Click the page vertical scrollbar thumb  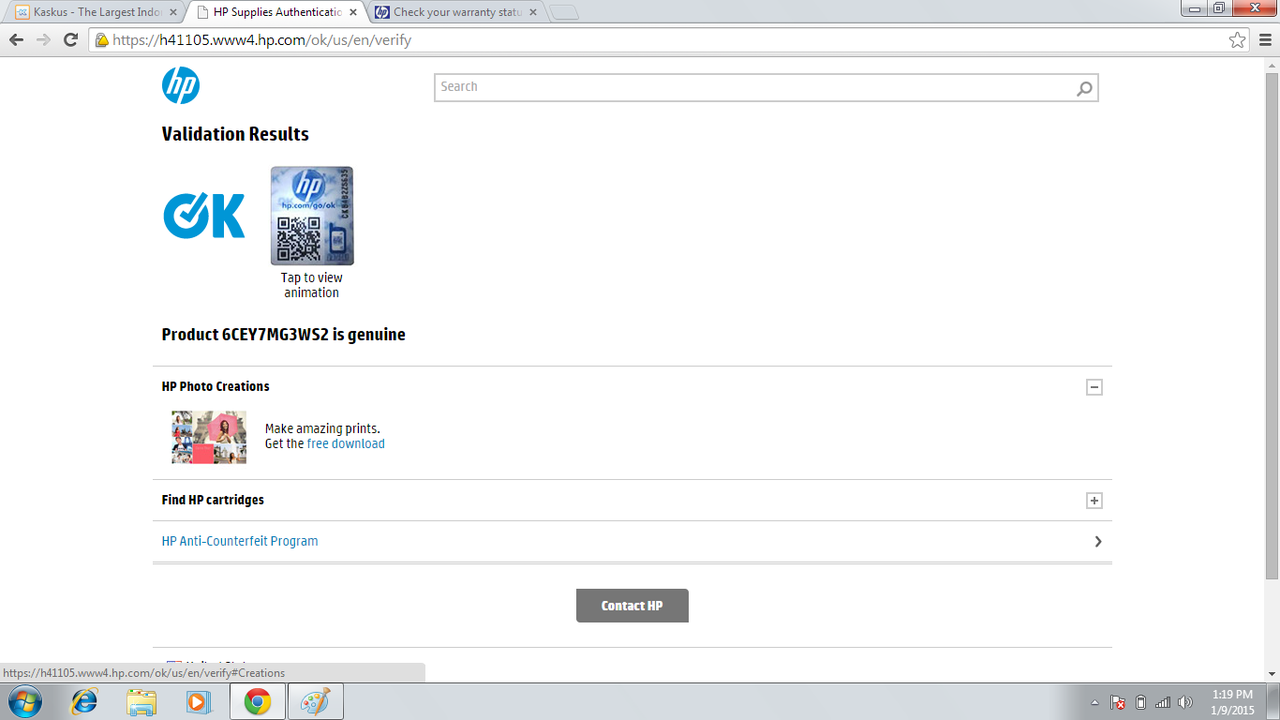(1272, 325)
